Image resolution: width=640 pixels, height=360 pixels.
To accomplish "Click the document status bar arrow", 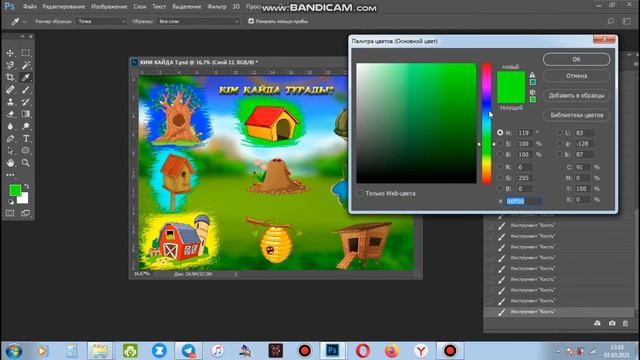I will (236, 274).
